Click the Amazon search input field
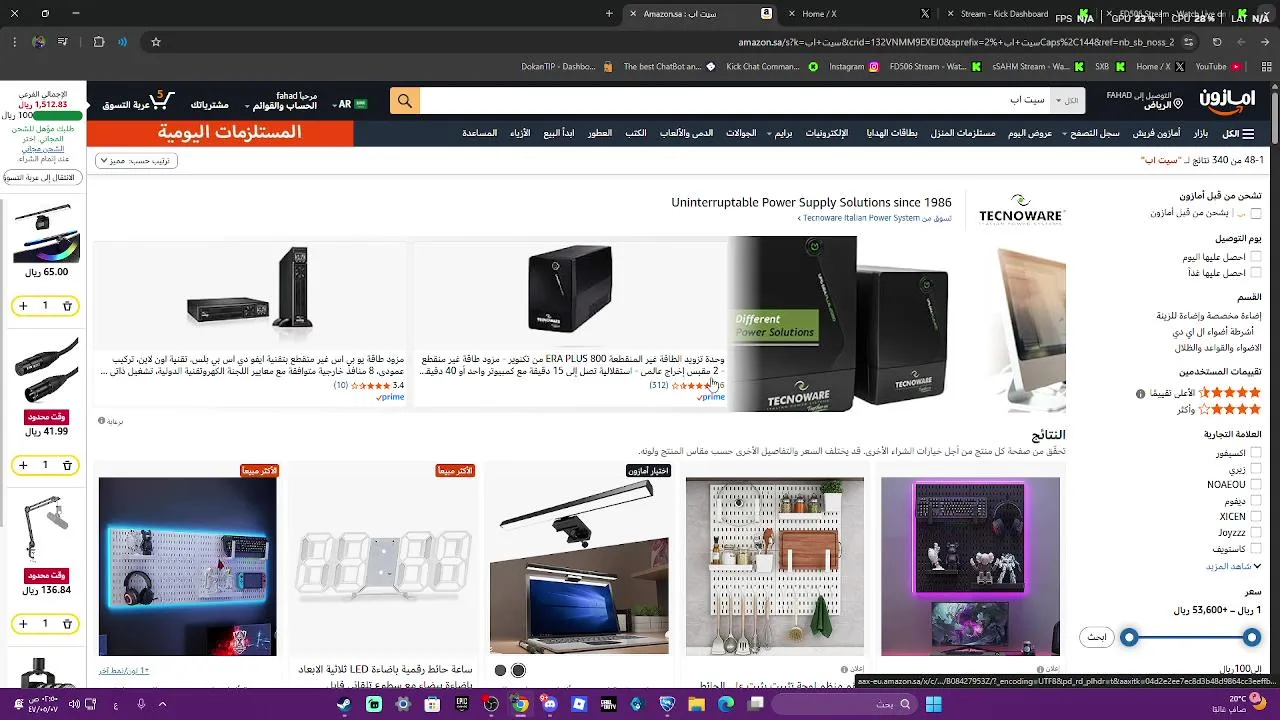The image size is (1280, 720). (735, 101)
